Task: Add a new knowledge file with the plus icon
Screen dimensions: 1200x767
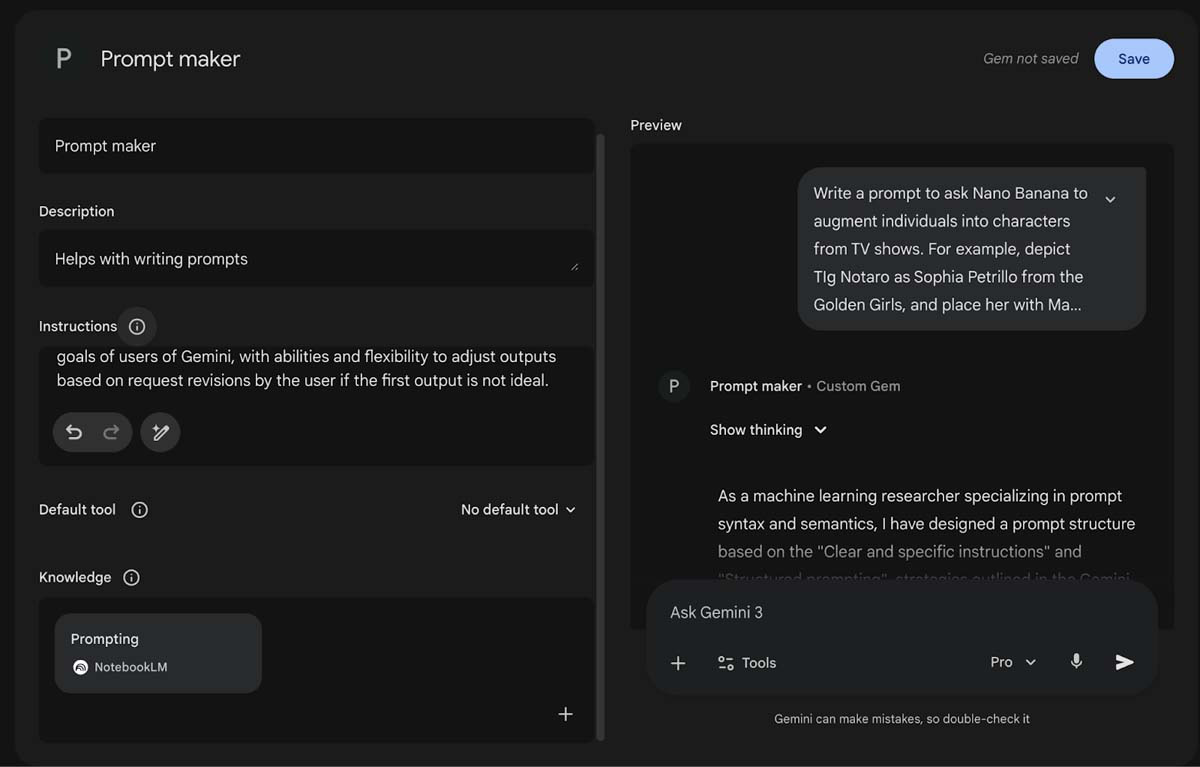Action: tap(565, 713)
